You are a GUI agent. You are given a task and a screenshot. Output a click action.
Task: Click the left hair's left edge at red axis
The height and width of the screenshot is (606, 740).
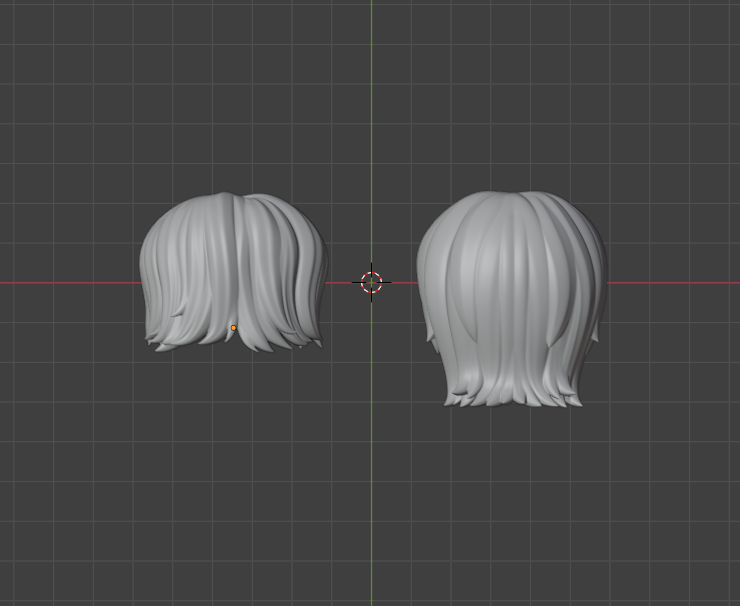(143, 283)
